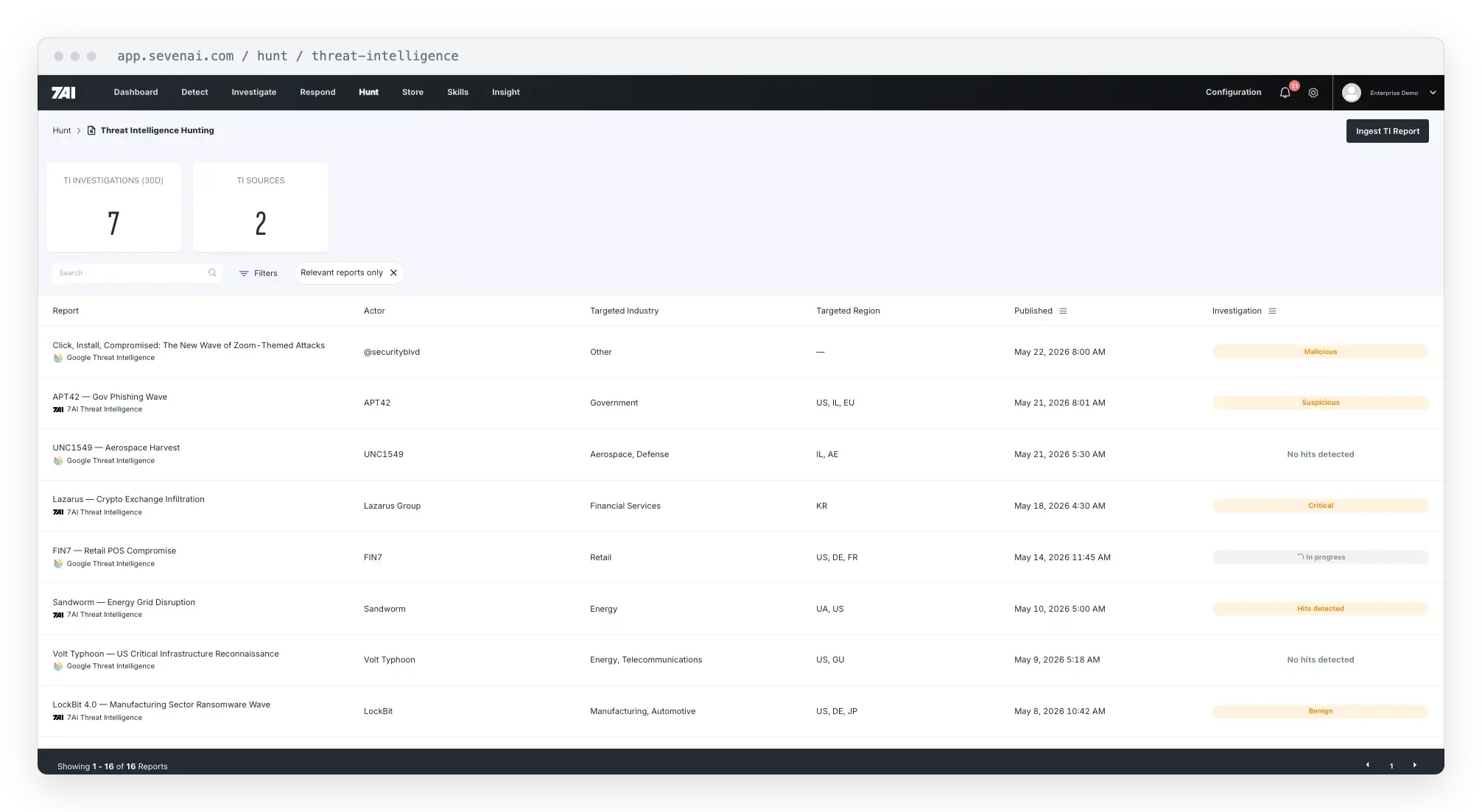Remove the Relevant reports only filter

(393, 273)
